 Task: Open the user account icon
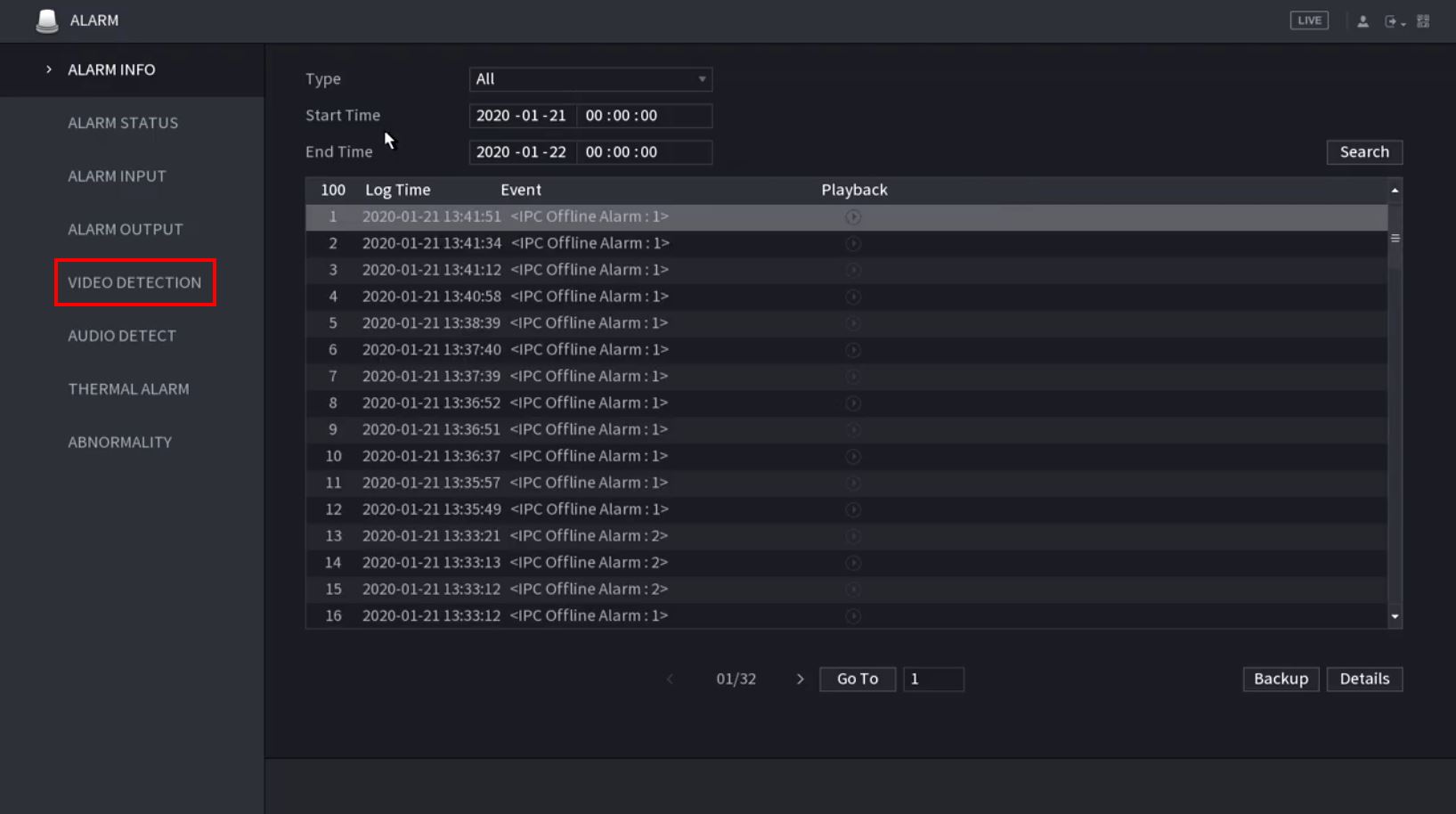pyautogui.click(x=1362, y=21)
